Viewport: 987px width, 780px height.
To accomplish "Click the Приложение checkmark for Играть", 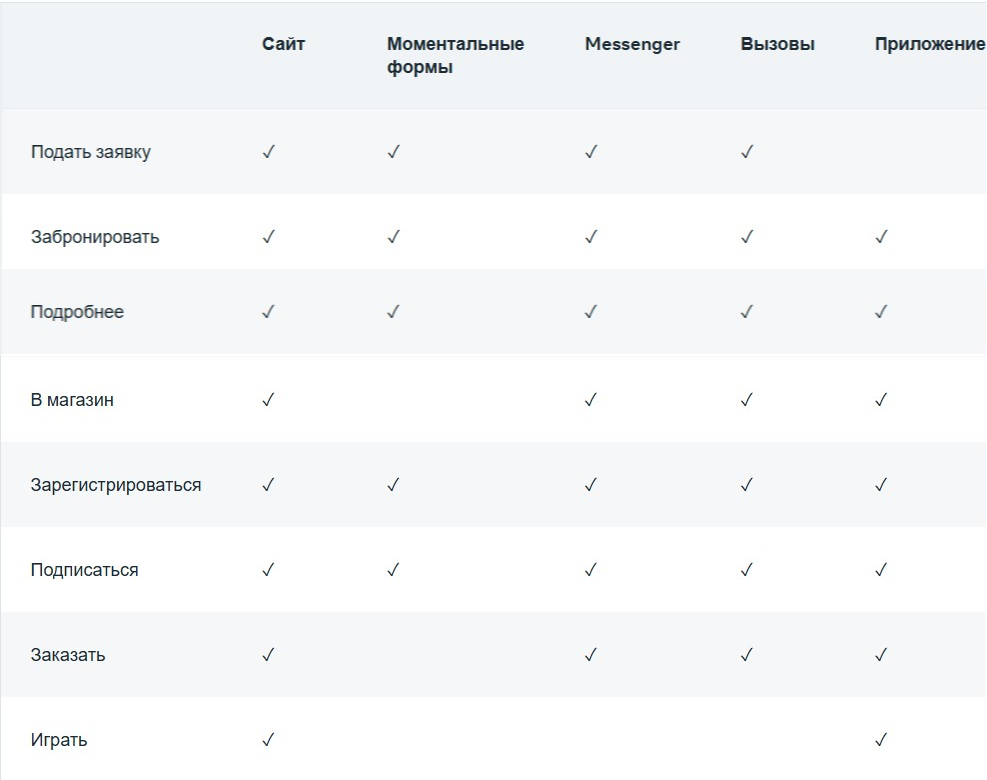I will (x=881, y=740).
